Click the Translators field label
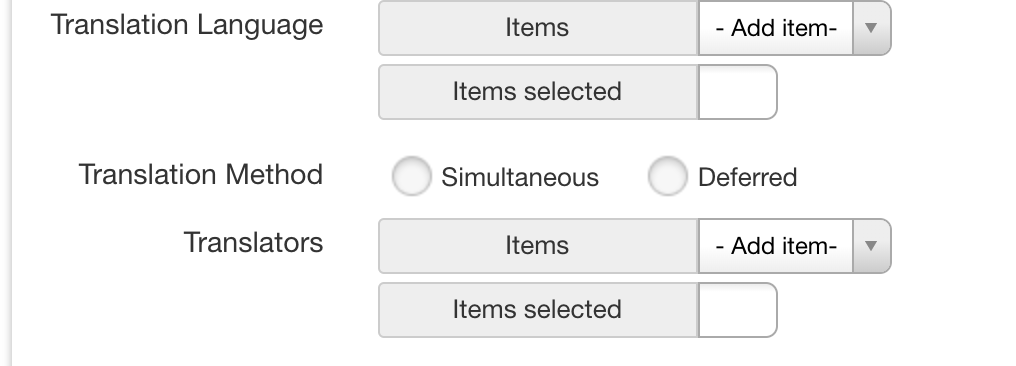 pos(253,243)
